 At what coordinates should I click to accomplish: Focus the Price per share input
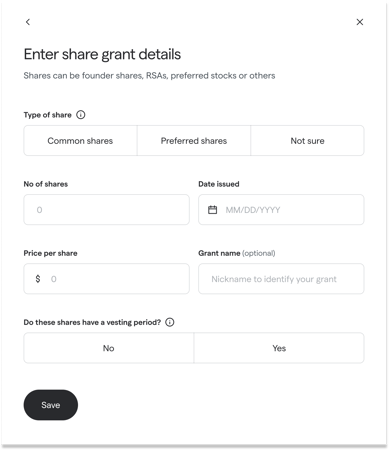point(106,279)
